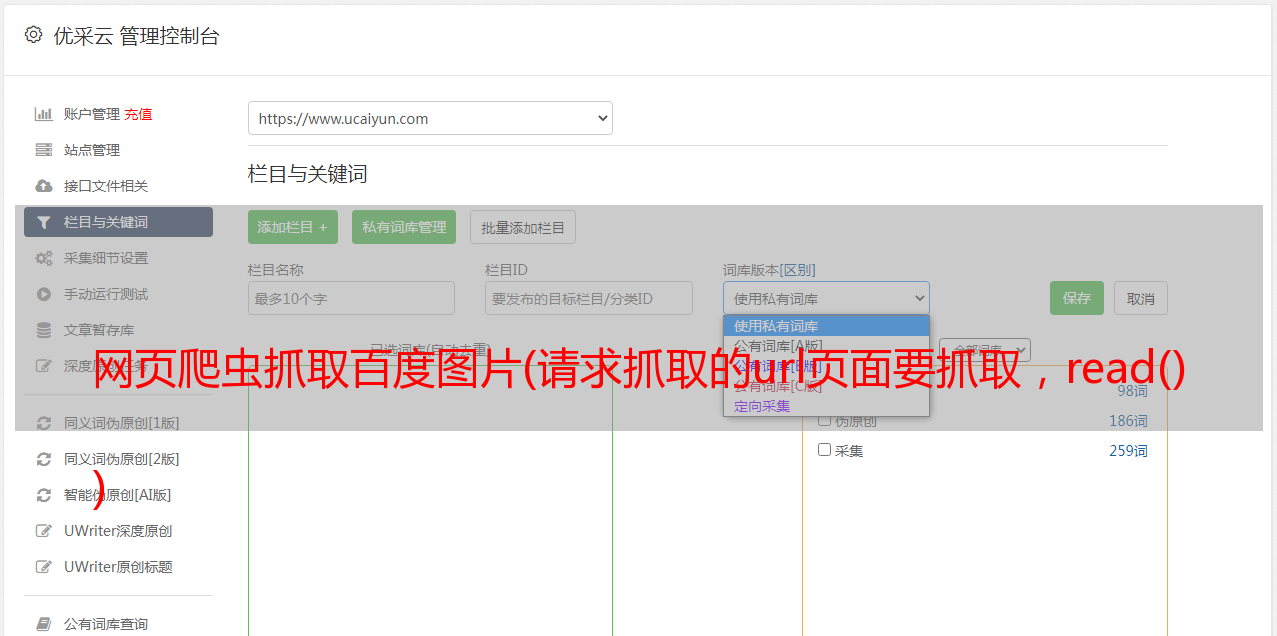Click the edit icon for UWriter原创标题
This screenshot has height=636, width=1277.
(x=43, y=567)
